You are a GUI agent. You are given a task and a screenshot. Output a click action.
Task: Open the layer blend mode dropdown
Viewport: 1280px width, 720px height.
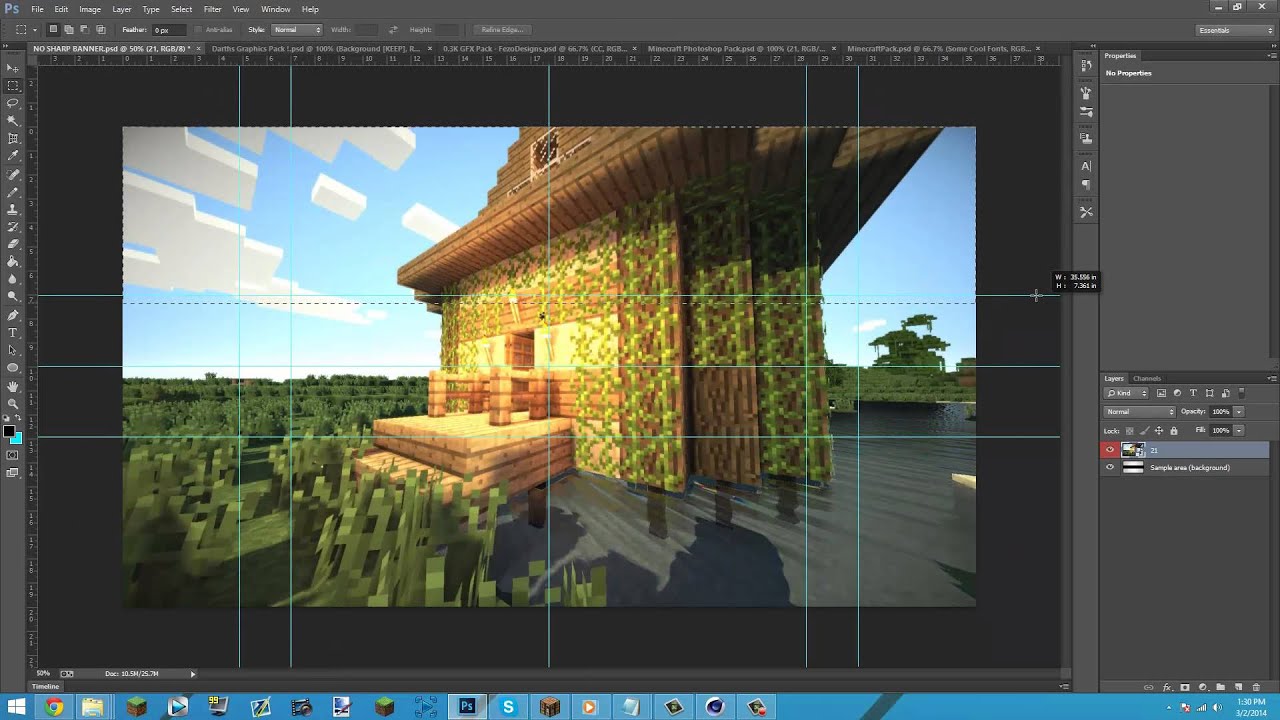point(1140,412)
